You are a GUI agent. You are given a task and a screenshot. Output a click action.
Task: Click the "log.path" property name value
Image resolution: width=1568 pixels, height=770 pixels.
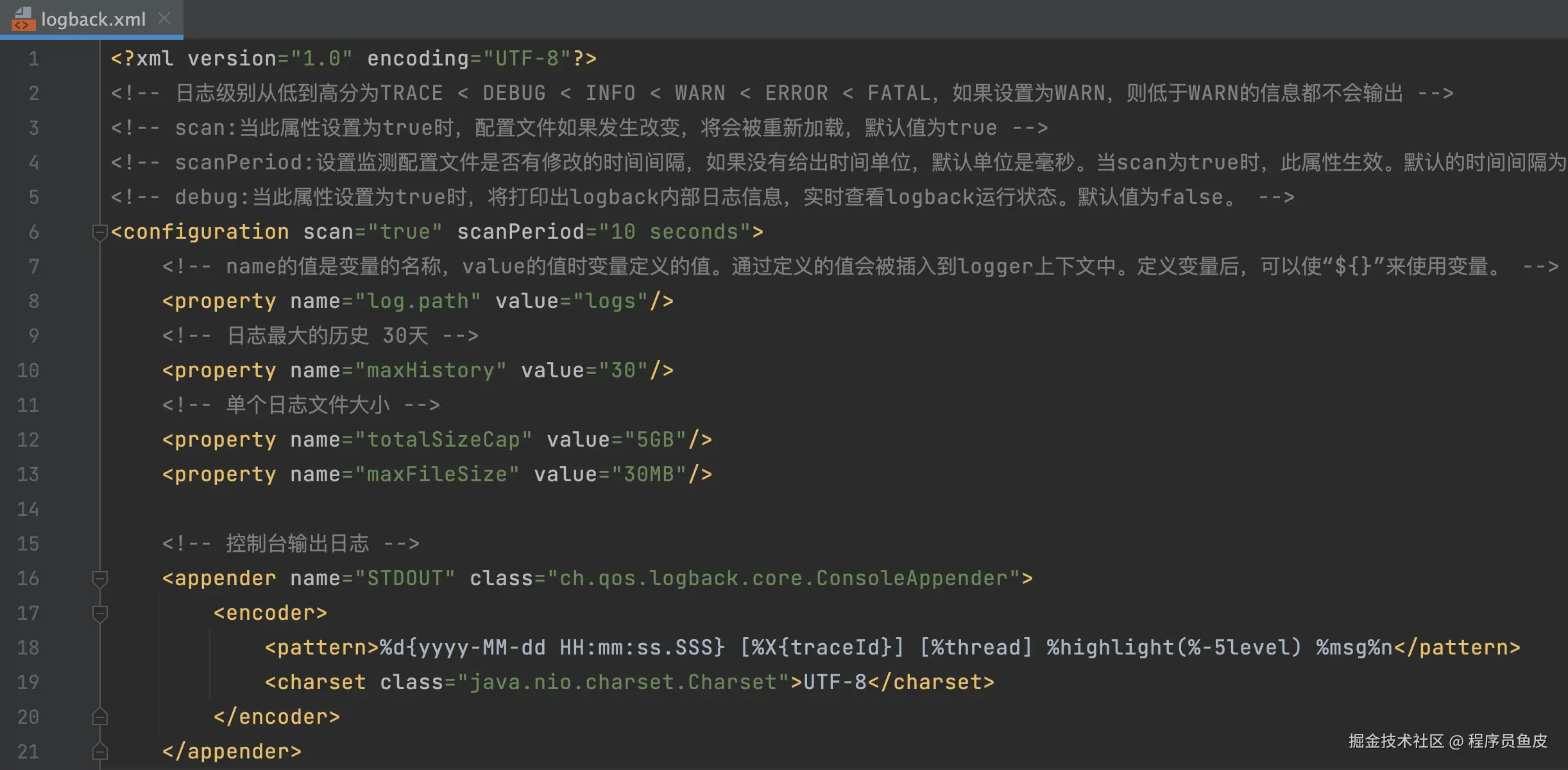417,302
